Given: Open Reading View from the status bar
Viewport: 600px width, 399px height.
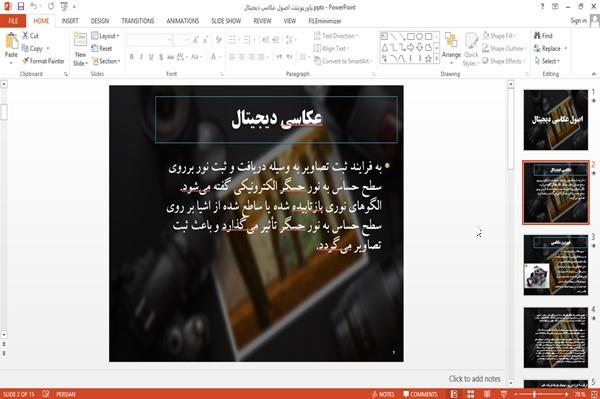Looking at the screenshot, I should 487,394.
